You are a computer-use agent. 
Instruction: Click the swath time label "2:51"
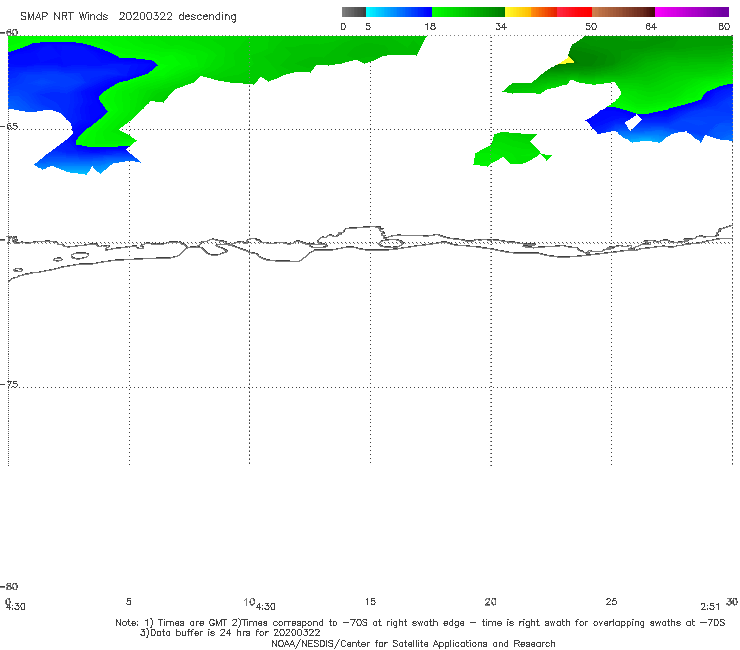pyautogui.click(x=710, y=607)
